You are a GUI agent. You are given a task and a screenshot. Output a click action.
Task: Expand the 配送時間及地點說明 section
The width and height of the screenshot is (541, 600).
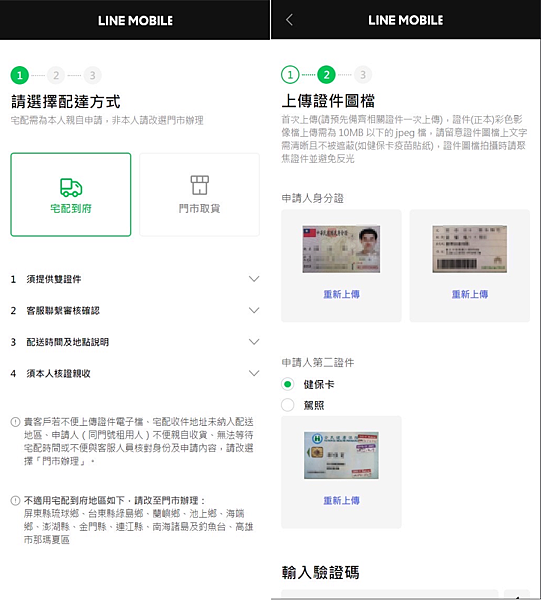point(135,342)
